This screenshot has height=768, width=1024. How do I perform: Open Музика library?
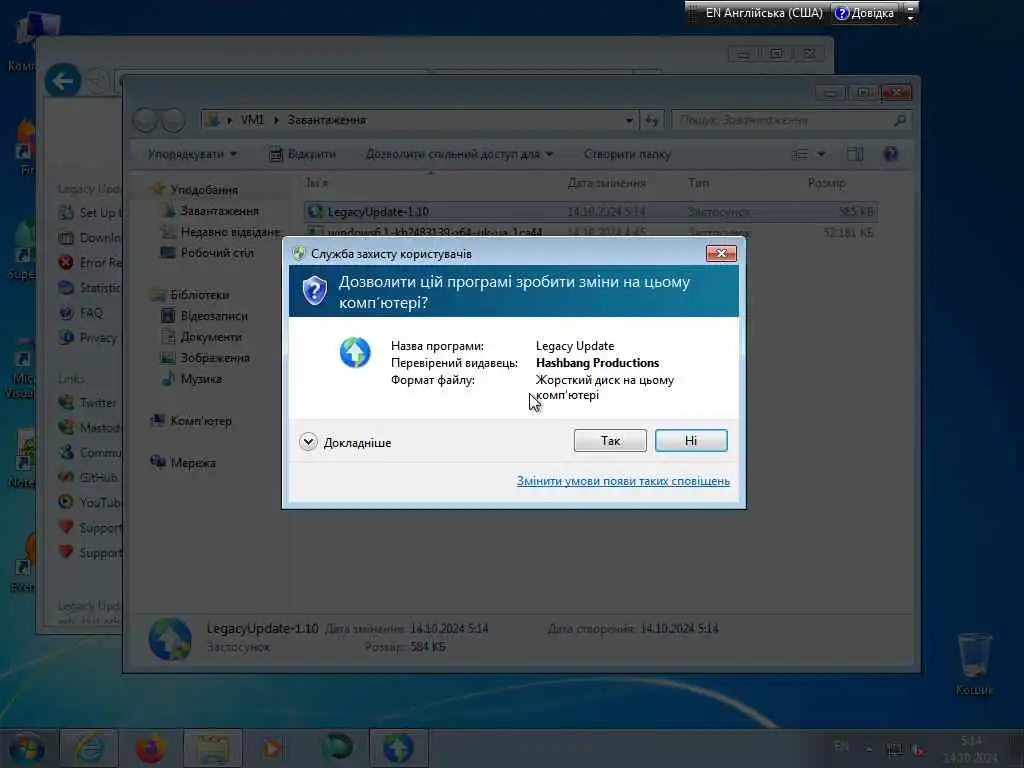[x=201, y=379]
